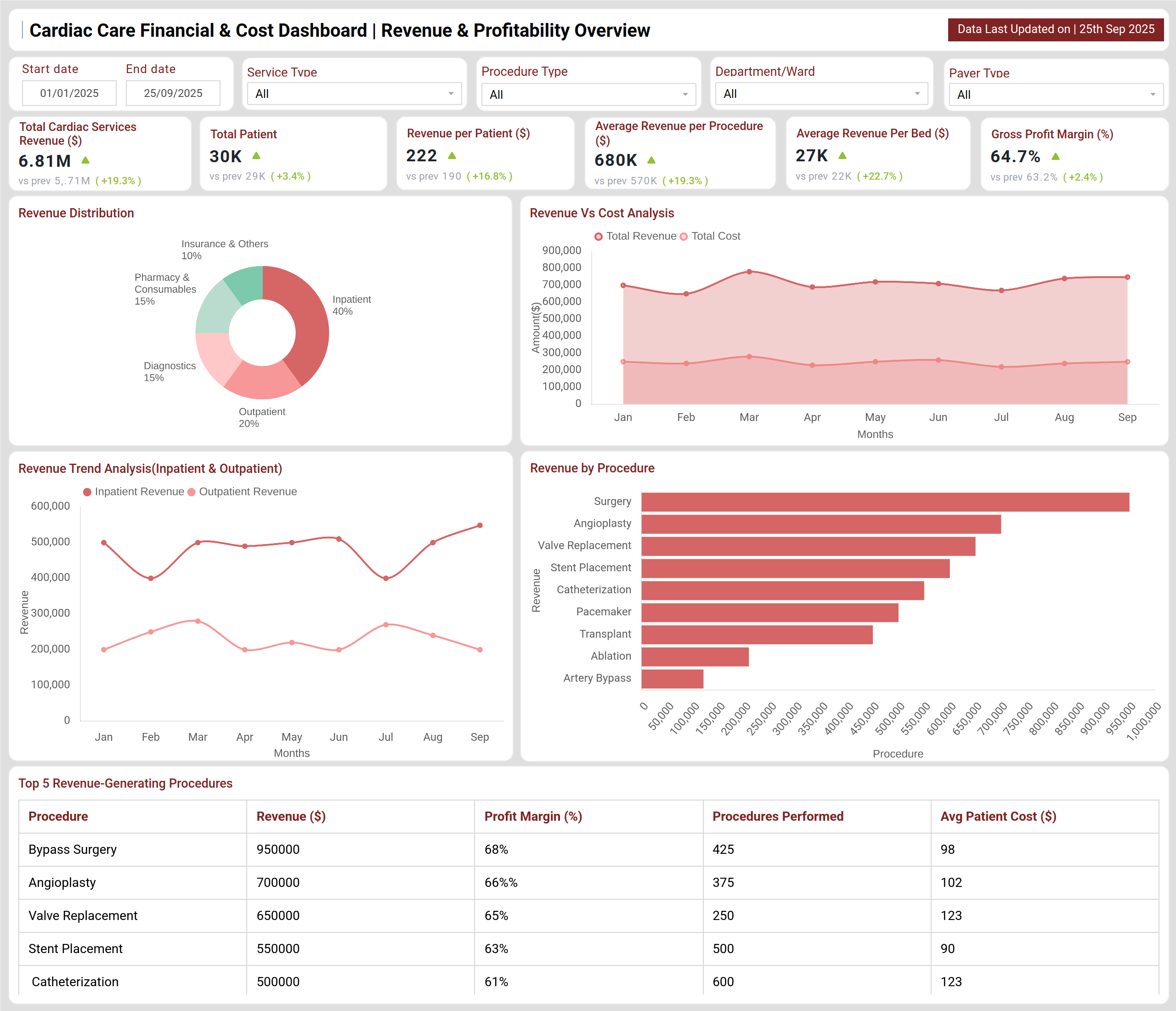Click the Total Revenue legend marker

click(598, 237)
